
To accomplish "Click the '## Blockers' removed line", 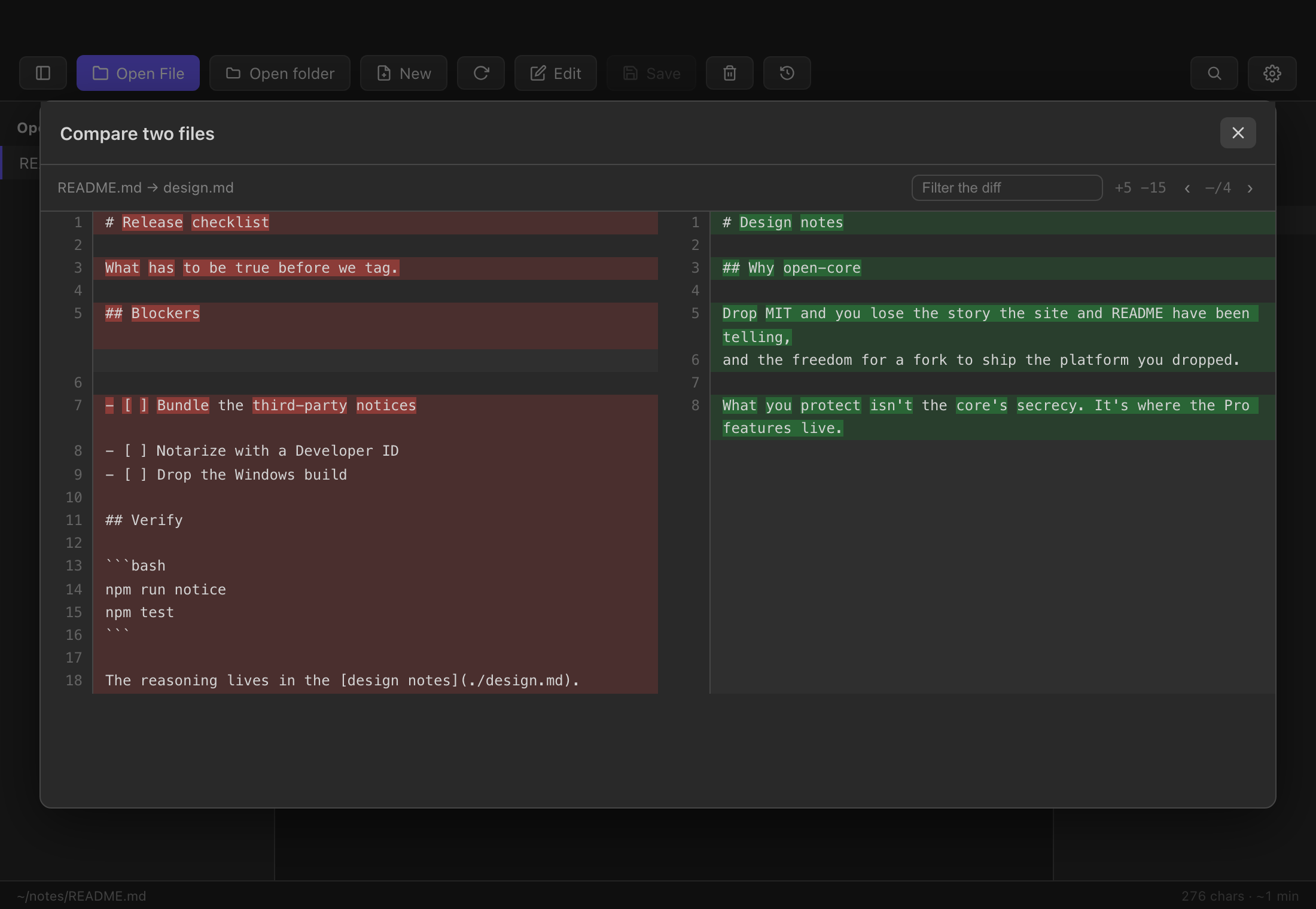I will point(376,325).
